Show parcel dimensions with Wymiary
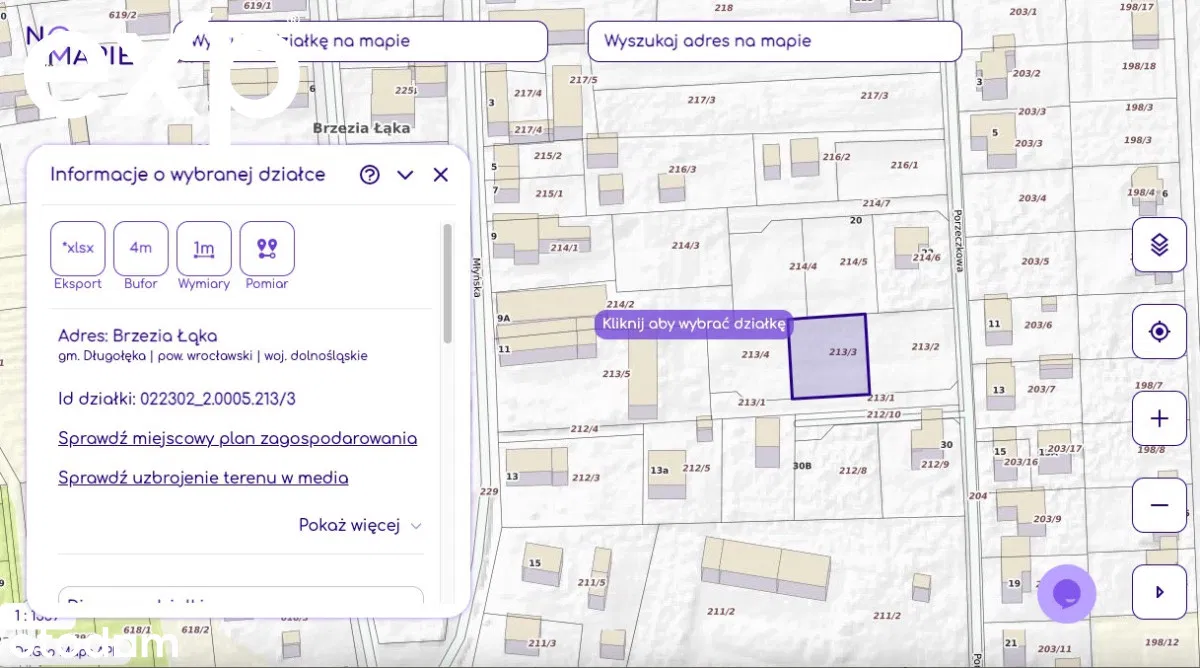This screenshot has height=668, width=1200. click(x=204, y=248)
